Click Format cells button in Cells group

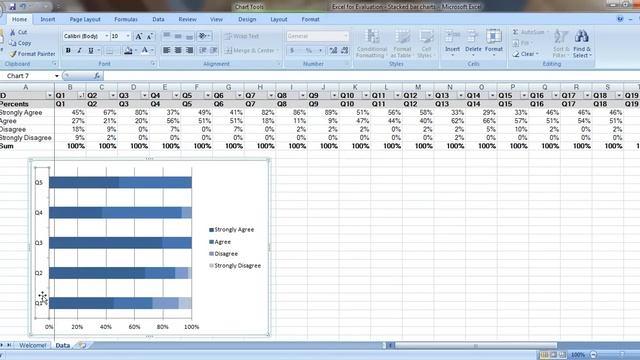(494, 42)
